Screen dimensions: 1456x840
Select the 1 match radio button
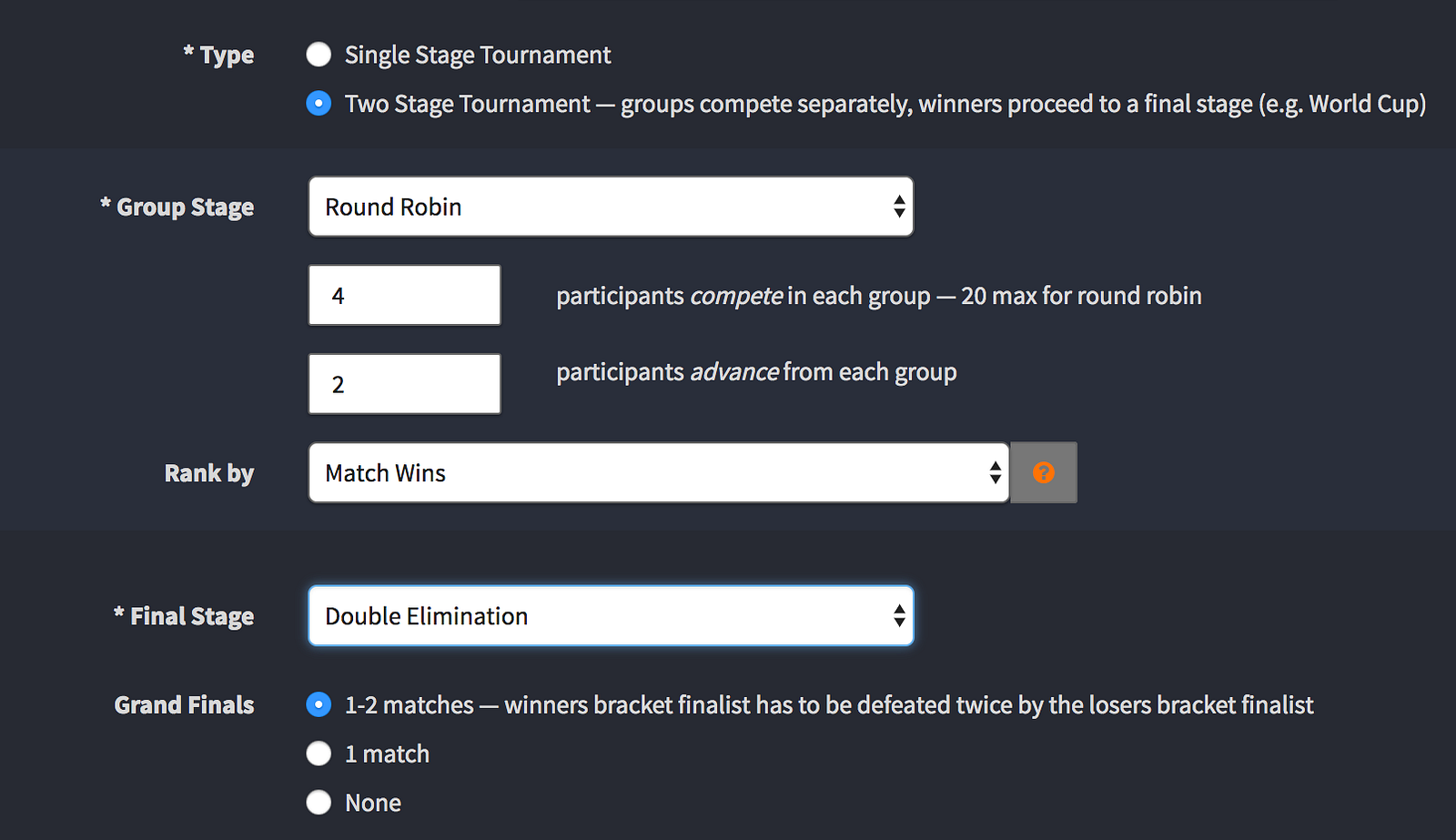(x=318, y=754)
